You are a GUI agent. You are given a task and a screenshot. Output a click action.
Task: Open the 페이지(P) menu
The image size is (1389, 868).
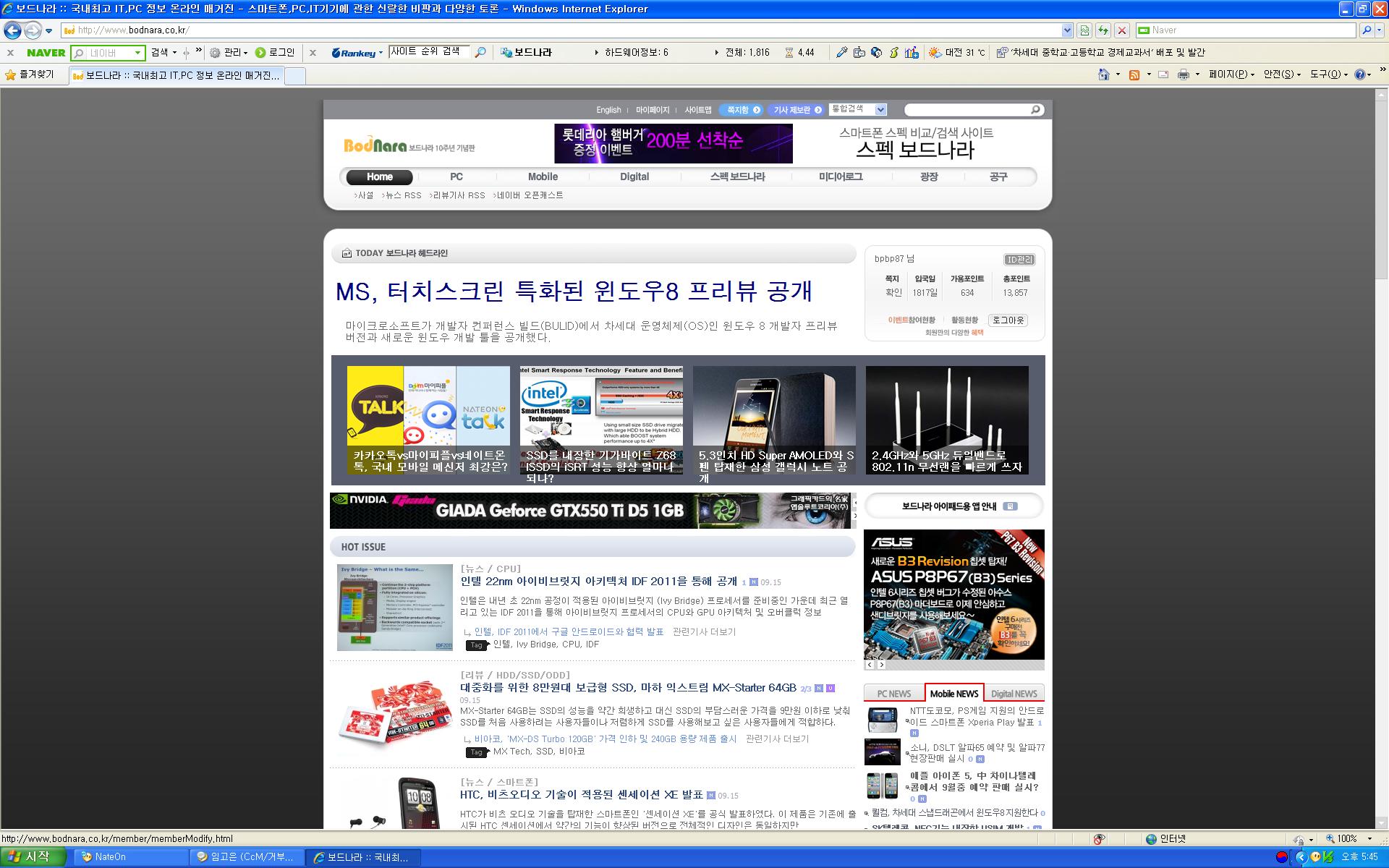(1231, 75)
